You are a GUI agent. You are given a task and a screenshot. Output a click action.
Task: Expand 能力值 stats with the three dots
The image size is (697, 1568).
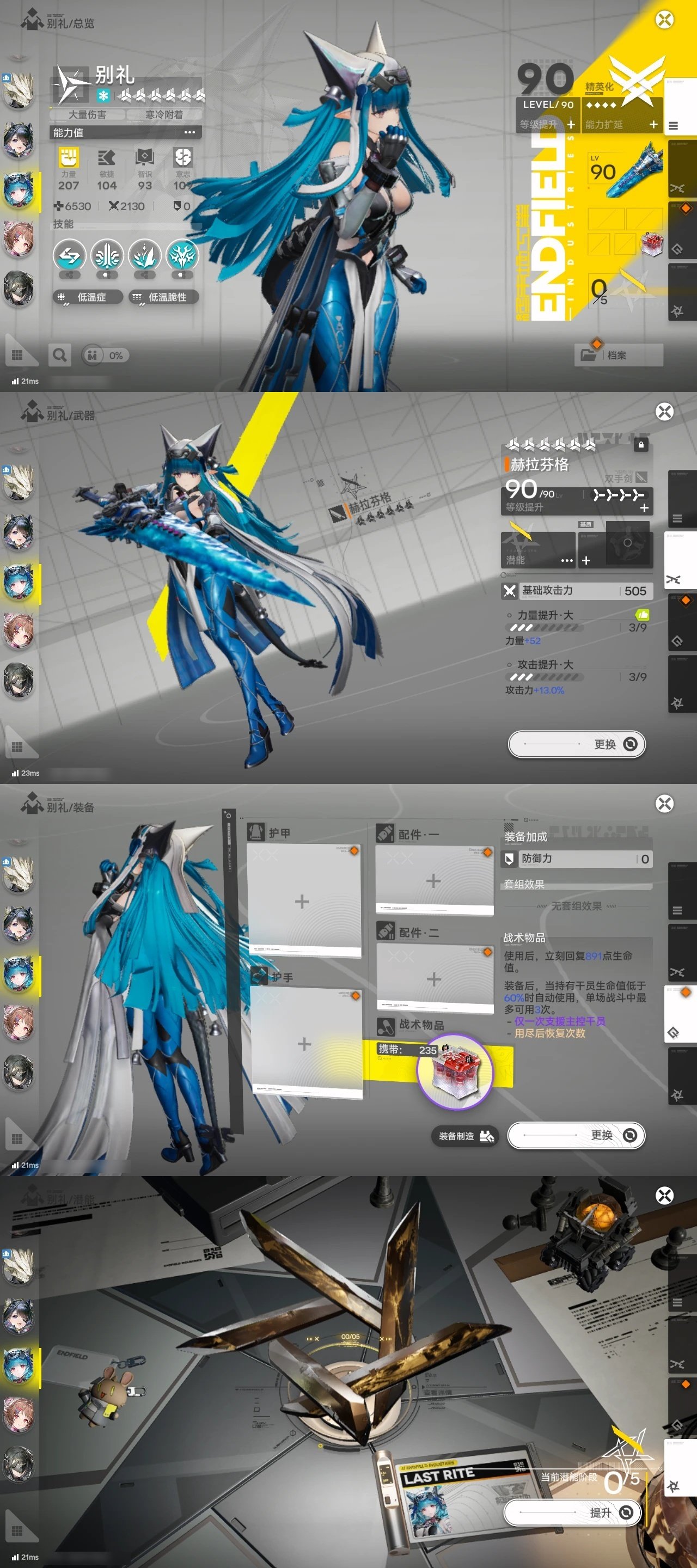coord(189,132)
